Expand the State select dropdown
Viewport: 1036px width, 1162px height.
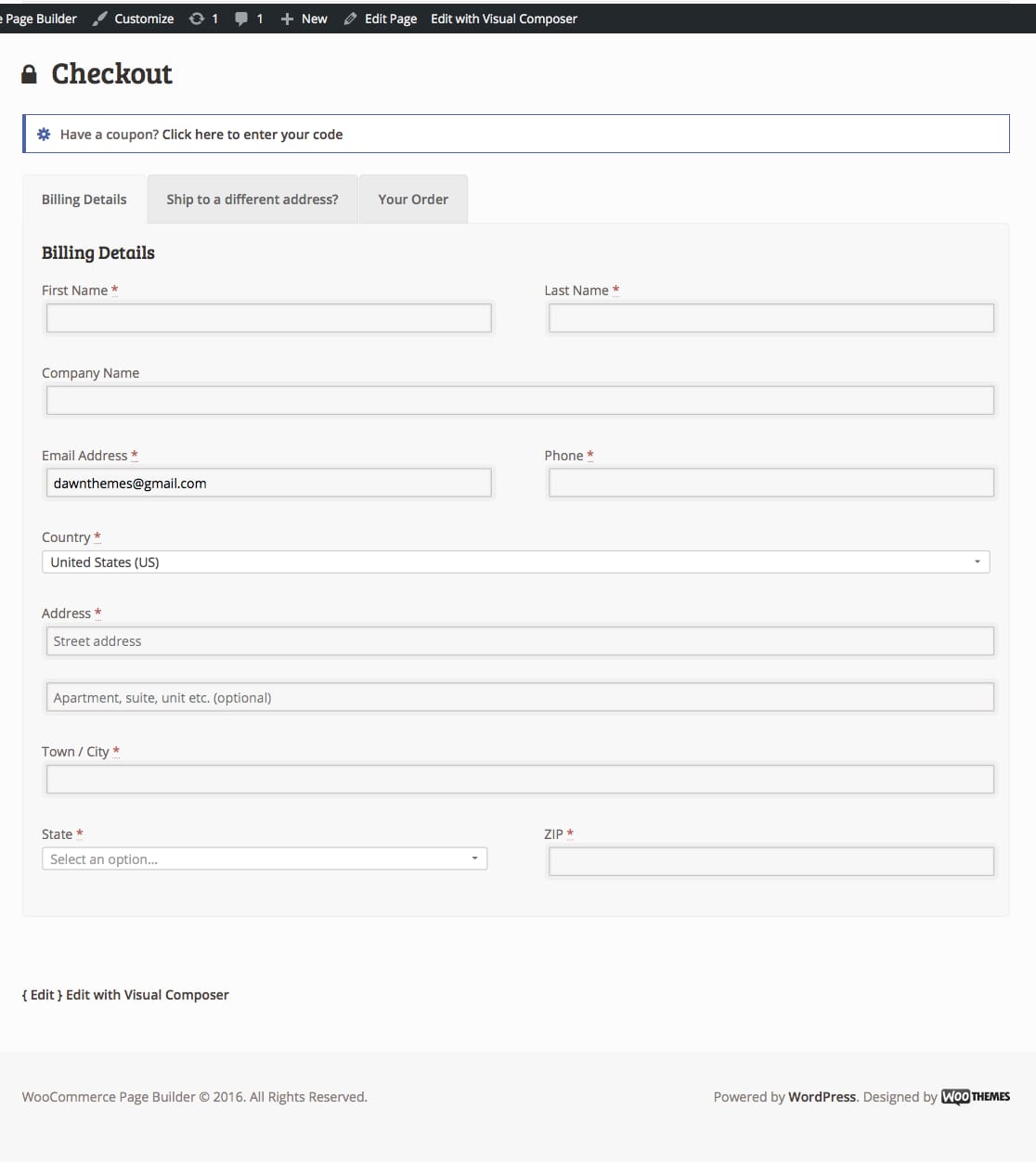click(265, 859)
